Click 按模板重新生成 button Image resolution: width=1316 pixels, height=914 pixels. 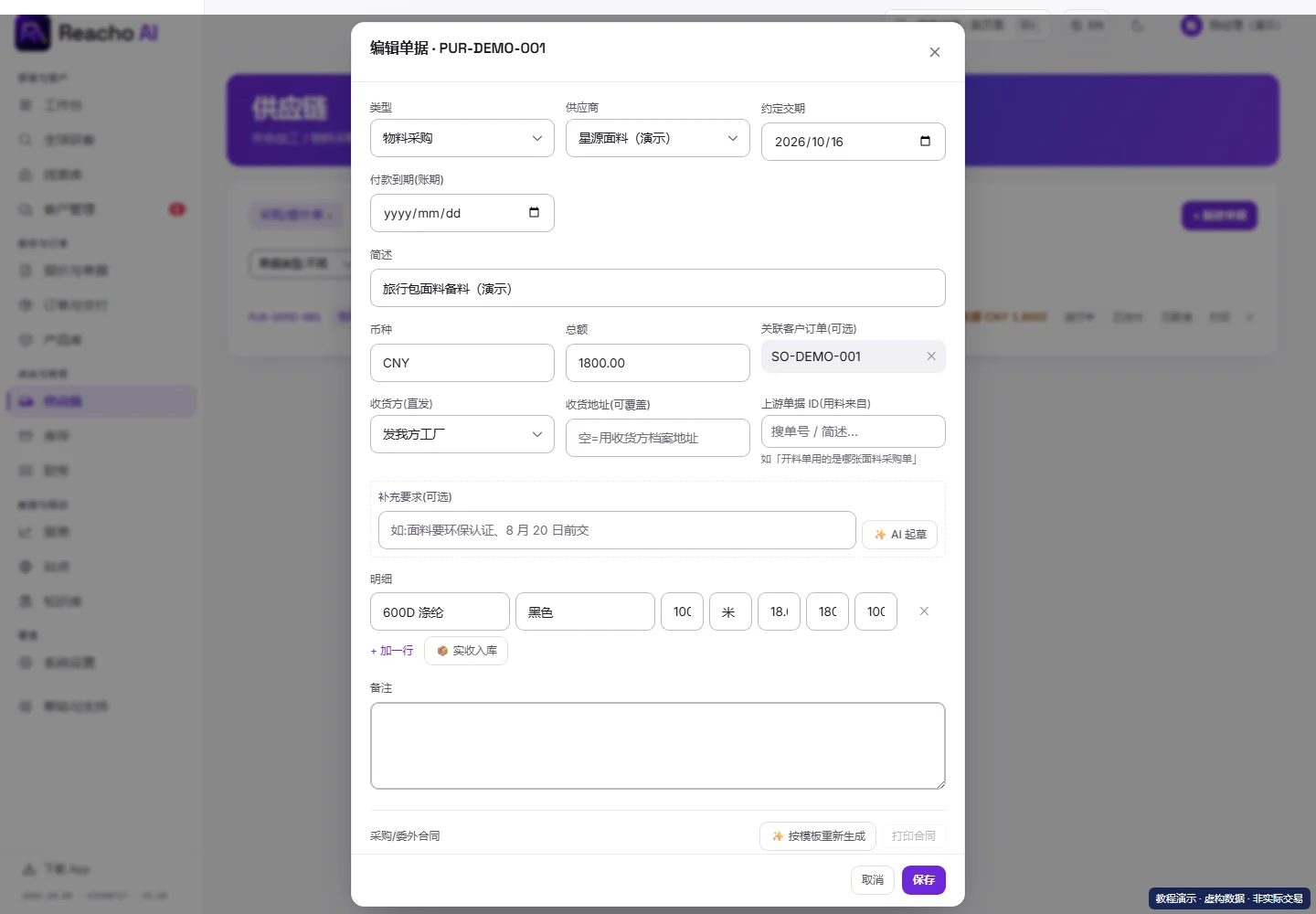[x=818, y=836]
